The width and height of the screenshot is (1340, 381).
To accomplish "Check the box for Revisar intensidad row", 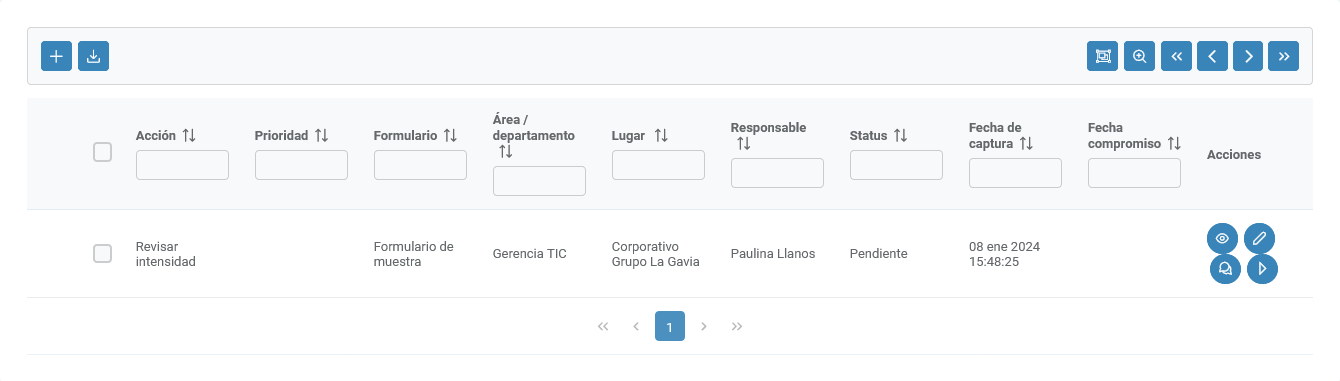I will pyautogui.click(x=102, y=253).
